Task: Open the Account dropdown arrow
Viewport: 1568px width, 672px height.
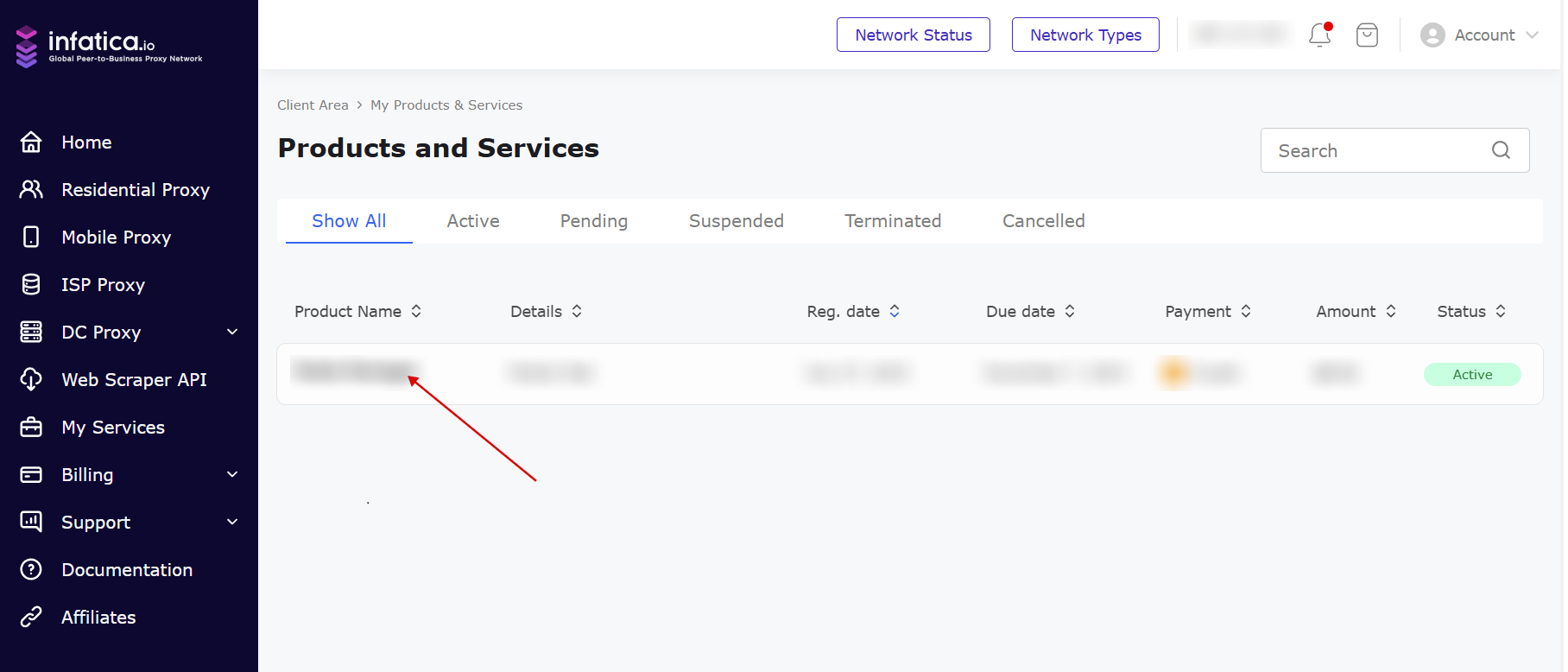Action: pyautogui.click(x=1533, y=35)
